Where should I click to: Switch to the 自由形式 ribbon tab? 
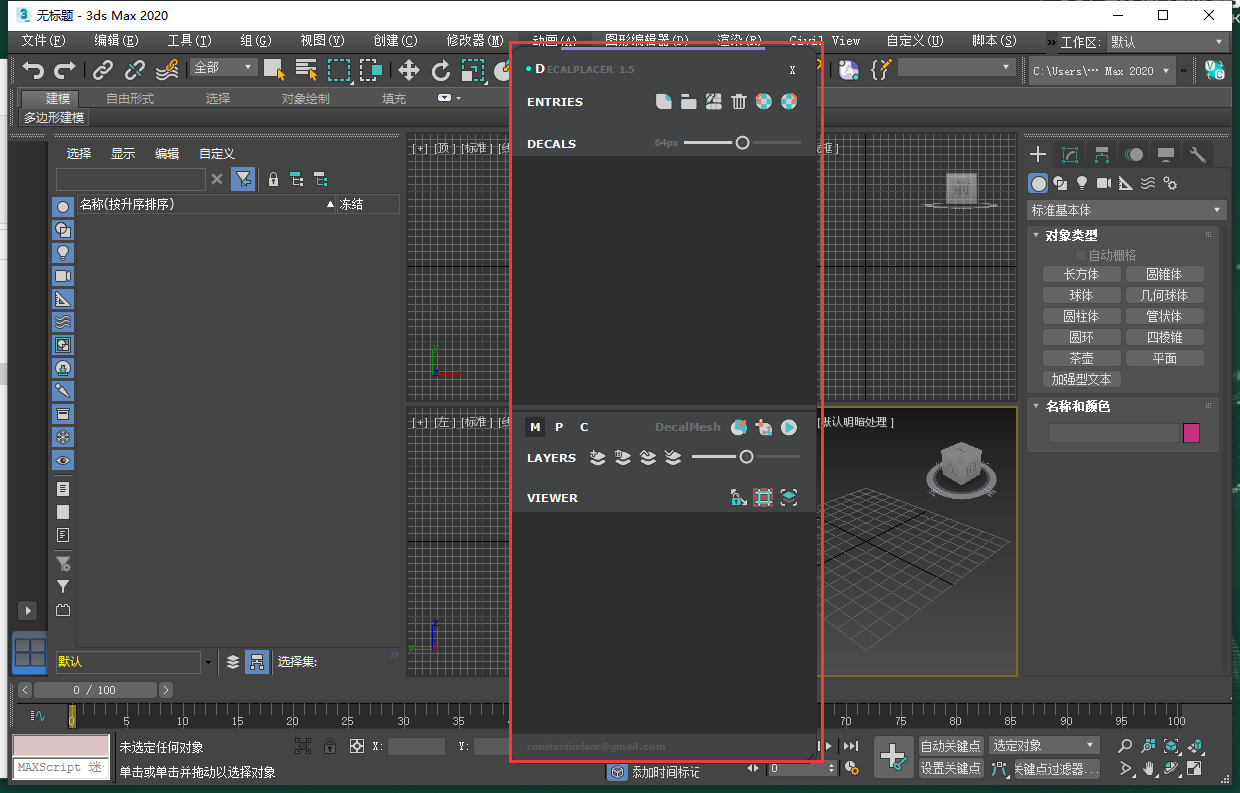tap(131, 98)
